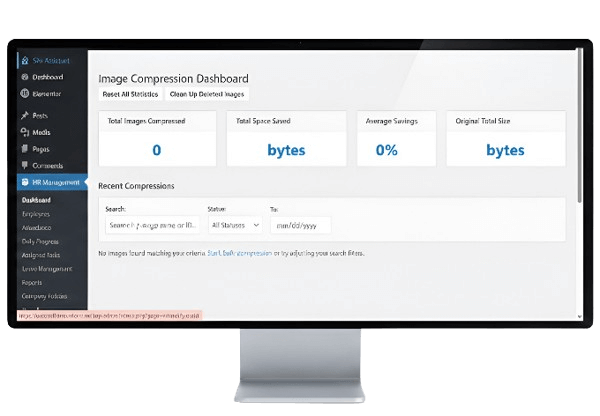Go to Attendance in HR submenu
Screen dimensions: 600x416
pos(36,227)
